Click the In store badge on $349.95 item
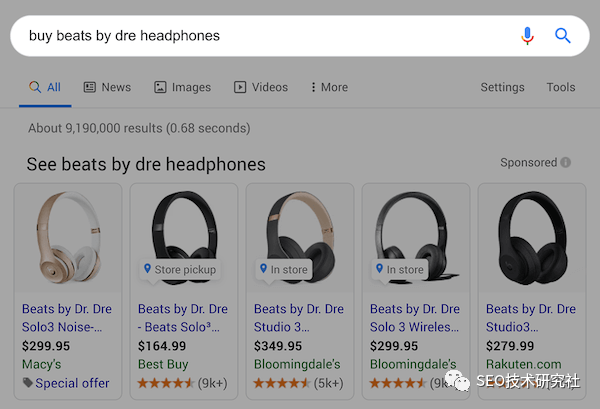The width and height of the screenshot is (600, 409). (x=284, y=270)
